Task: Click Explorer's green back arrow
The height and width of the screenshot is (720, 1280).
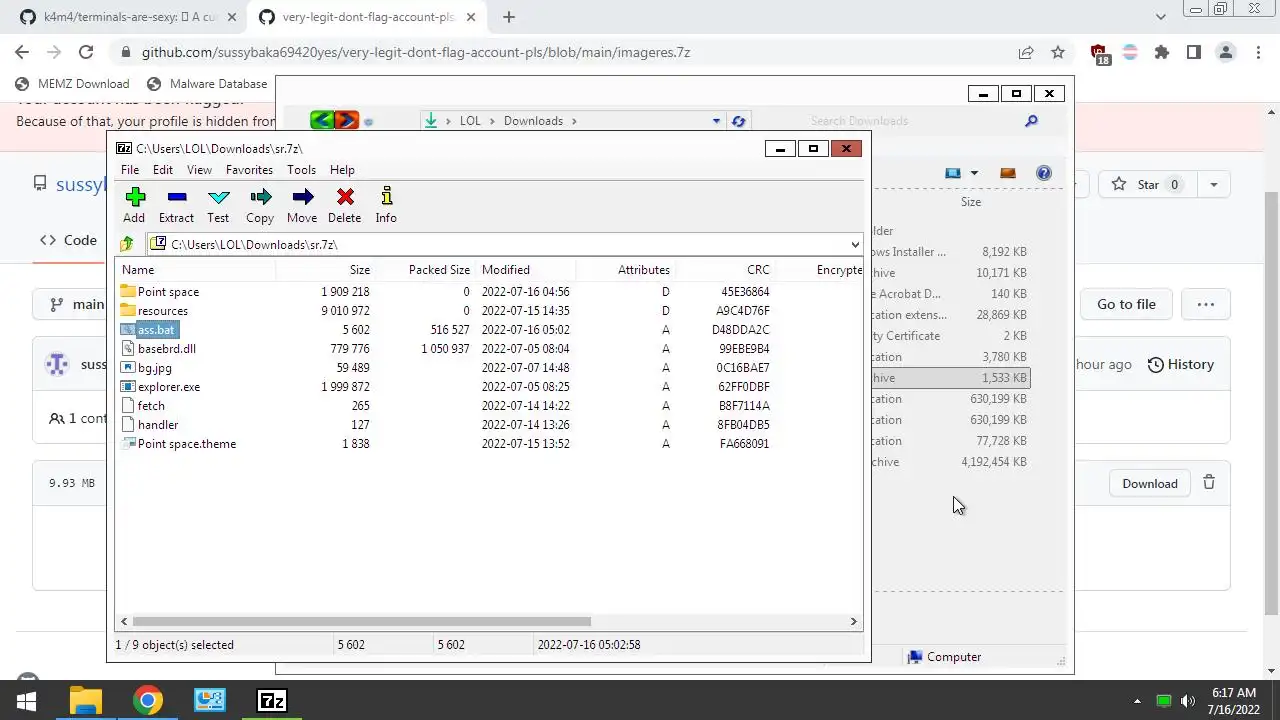Action: tap(322, 121)
